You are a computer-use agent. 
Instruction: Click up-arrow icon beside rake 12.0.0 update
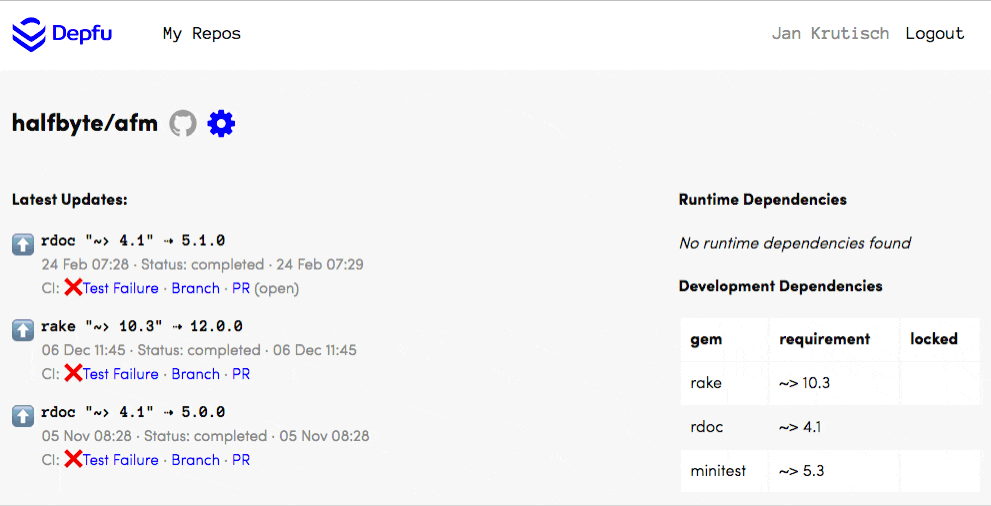click(x=23, y=329)
